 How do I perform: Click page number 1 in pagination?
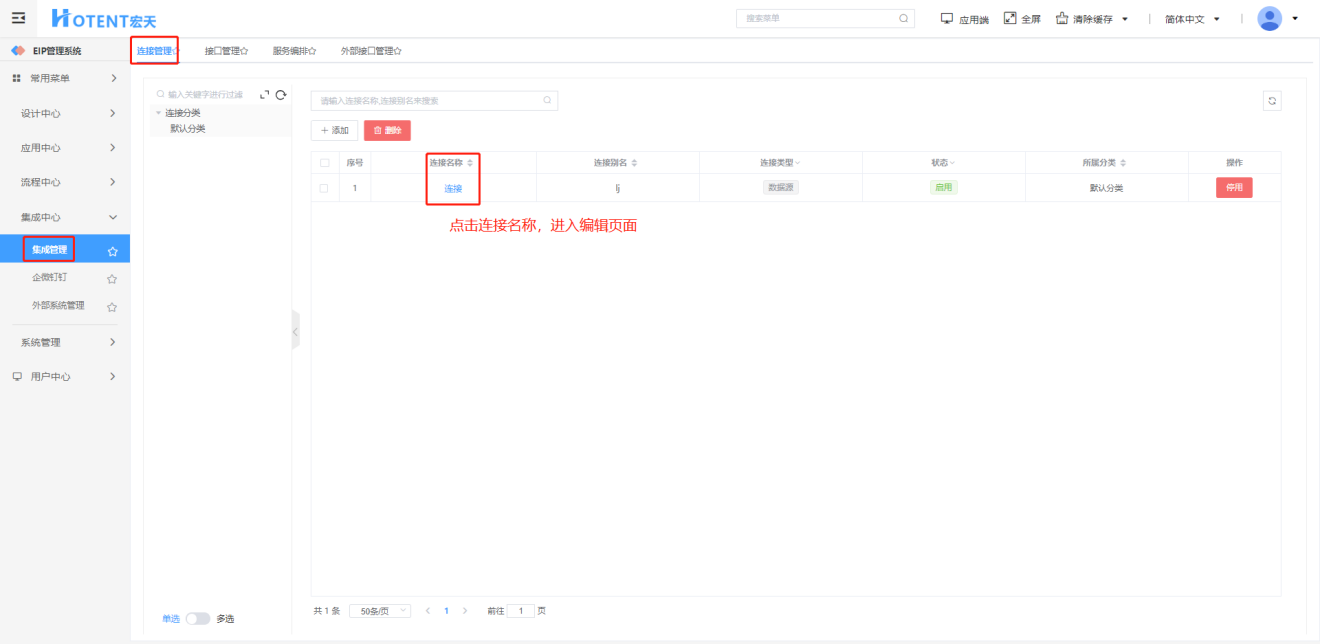[x=446, y=610]
